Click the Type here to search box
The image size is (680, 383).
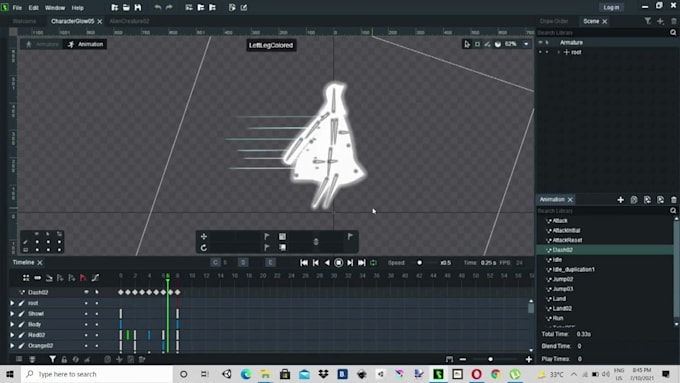coord(97,374)
